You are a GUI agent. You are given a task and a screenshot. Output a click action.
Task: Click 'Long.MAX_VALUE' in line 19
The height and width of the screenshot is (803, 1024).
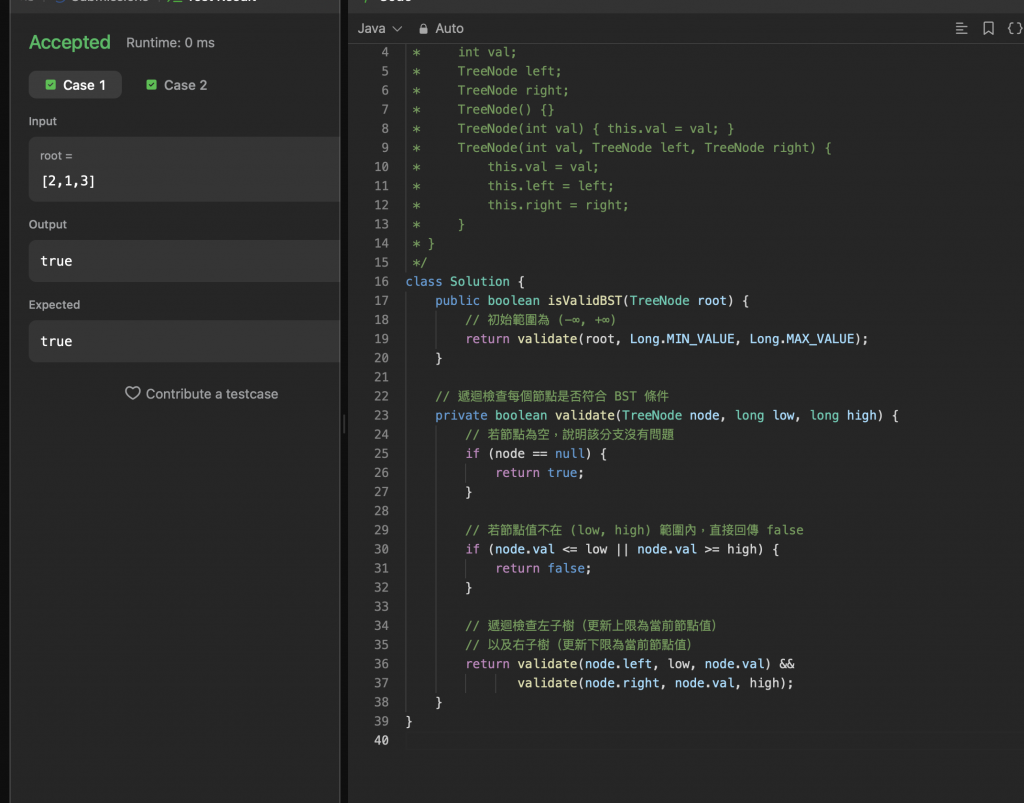click(801, 339)
